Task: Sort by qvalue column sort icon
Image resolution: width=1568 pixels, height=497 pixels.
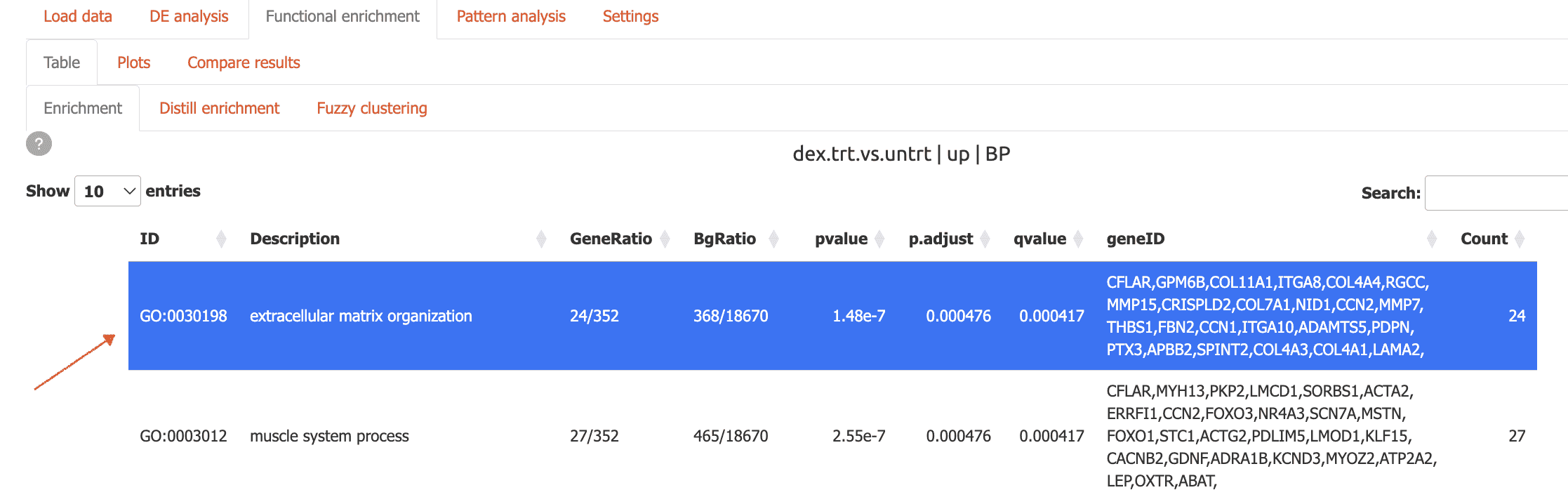Action: click(1078, 239)
